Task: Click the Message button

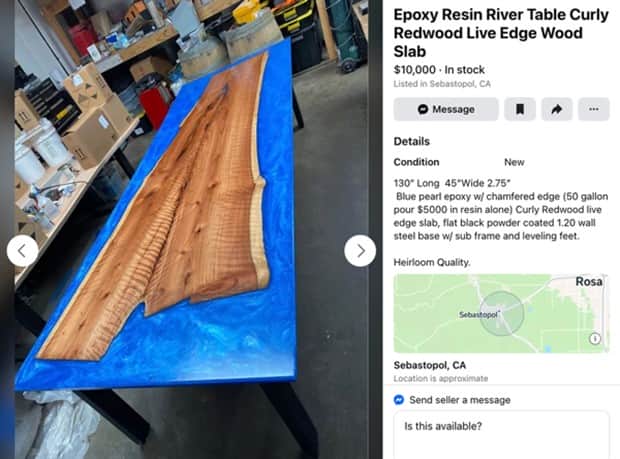Action: point(446,109)
